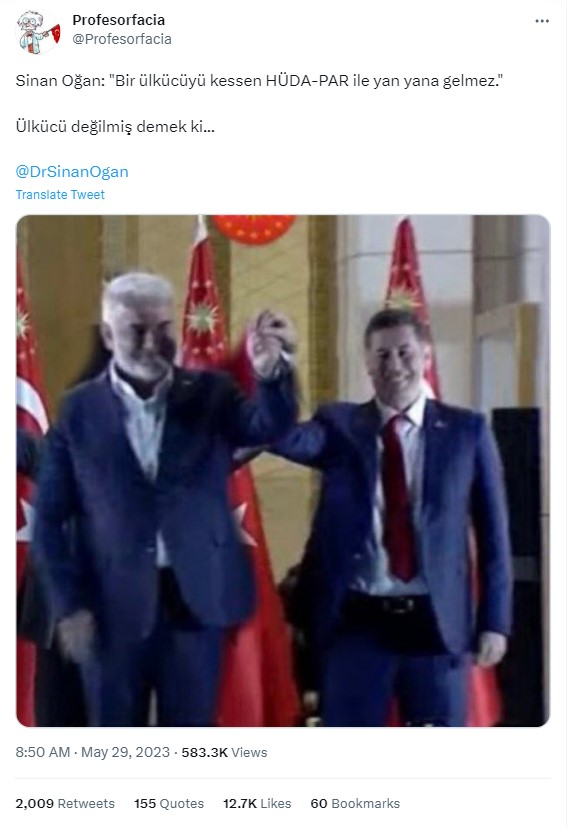Click Translate Tweet

click(x=60, y=194)
